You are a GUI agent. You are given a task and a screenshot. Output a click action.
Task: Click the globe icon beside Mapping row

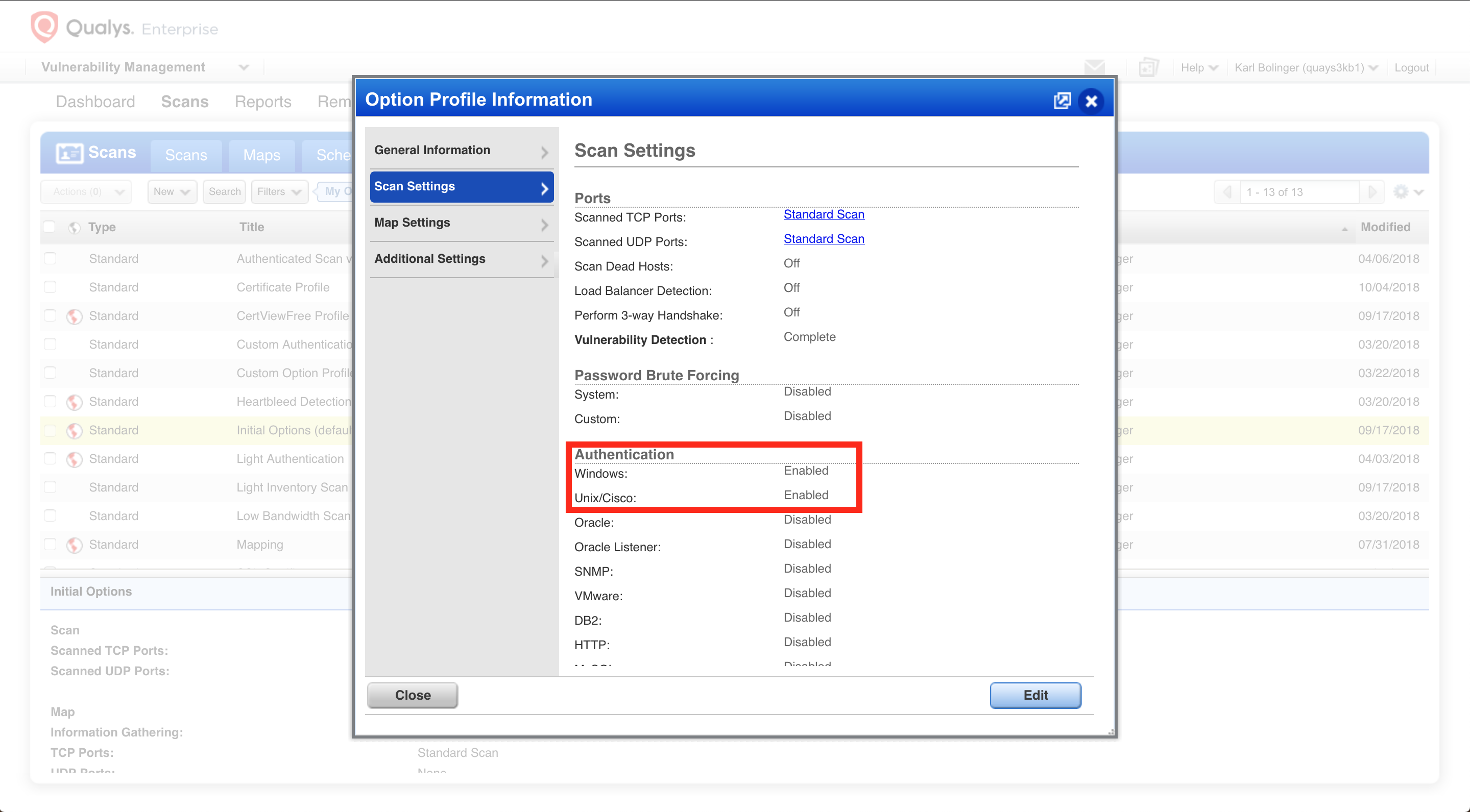(x=74, y=545)
